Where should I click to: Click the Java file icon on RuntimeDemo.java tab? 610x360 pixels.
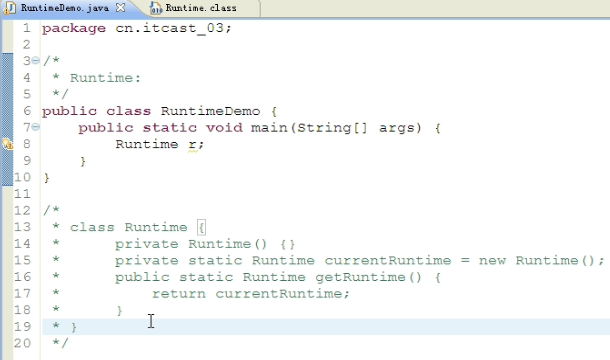(x=10, y=8)
